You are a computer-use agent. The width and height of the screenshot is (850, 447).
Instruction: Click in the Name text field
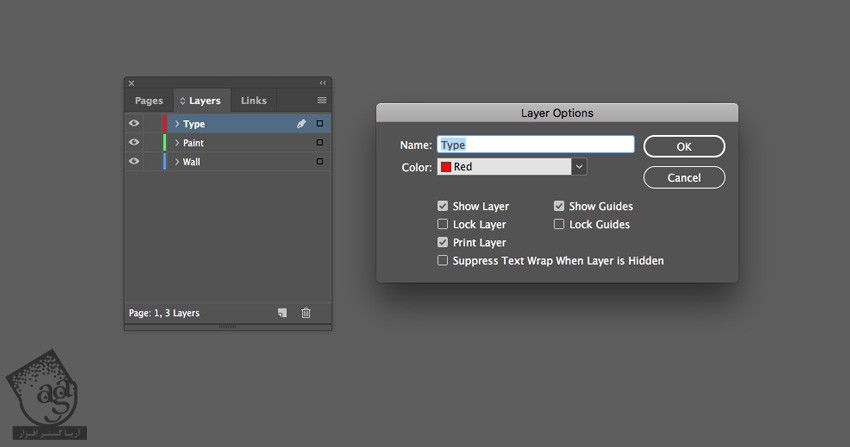coord(536,145)
